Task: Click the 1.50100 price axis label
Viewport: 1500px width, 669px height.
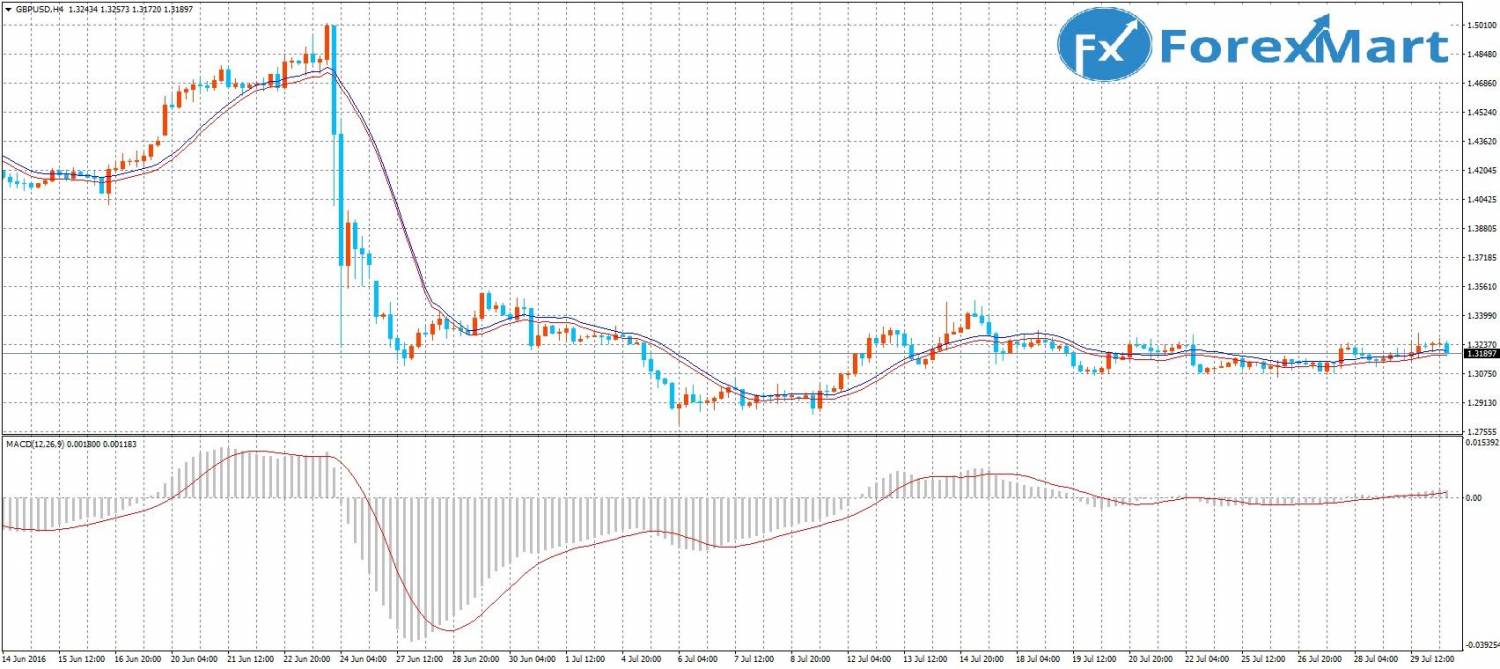Action: 1480,24
